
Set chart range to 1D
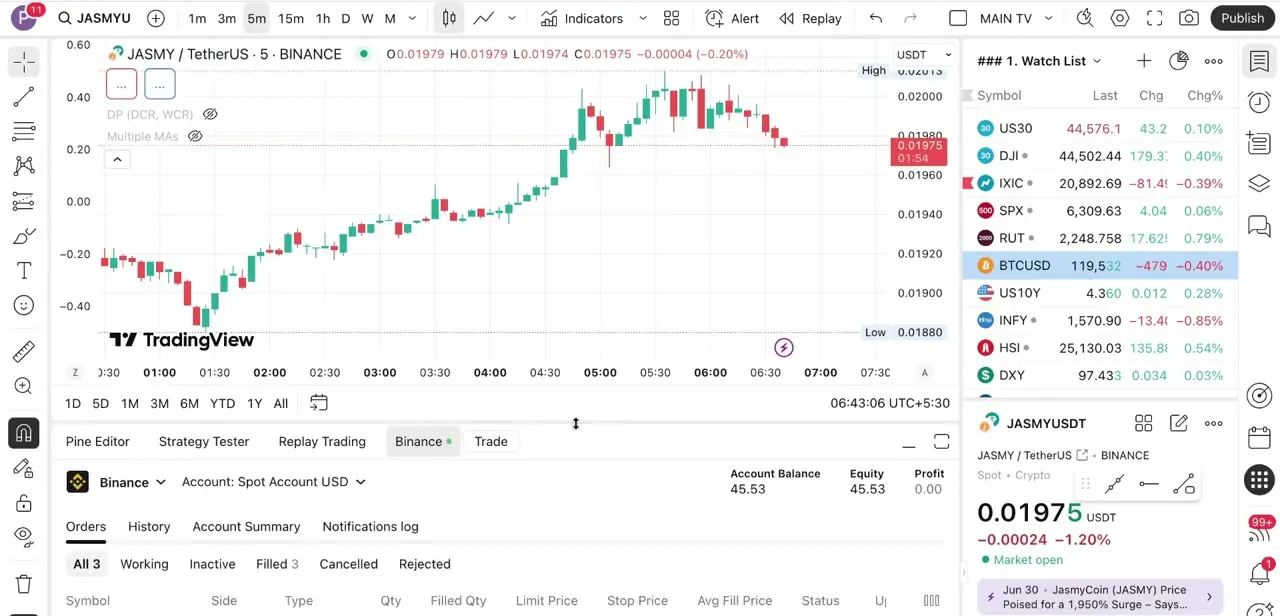pos(73,403)
